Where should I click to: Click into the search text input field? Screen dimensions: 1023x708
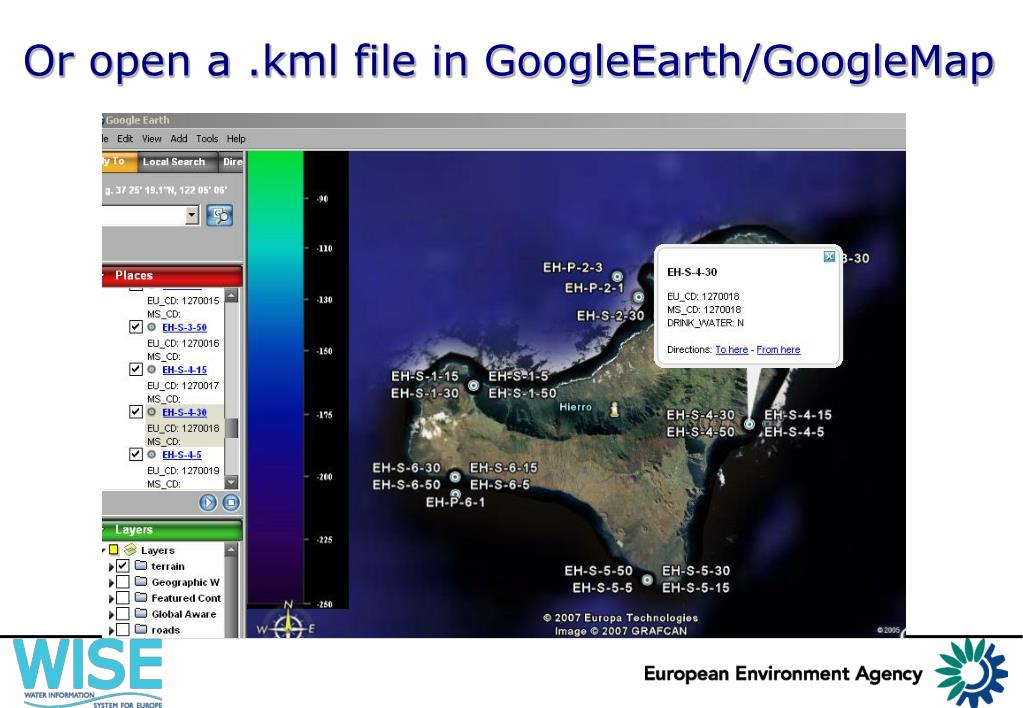pos(144,215)
